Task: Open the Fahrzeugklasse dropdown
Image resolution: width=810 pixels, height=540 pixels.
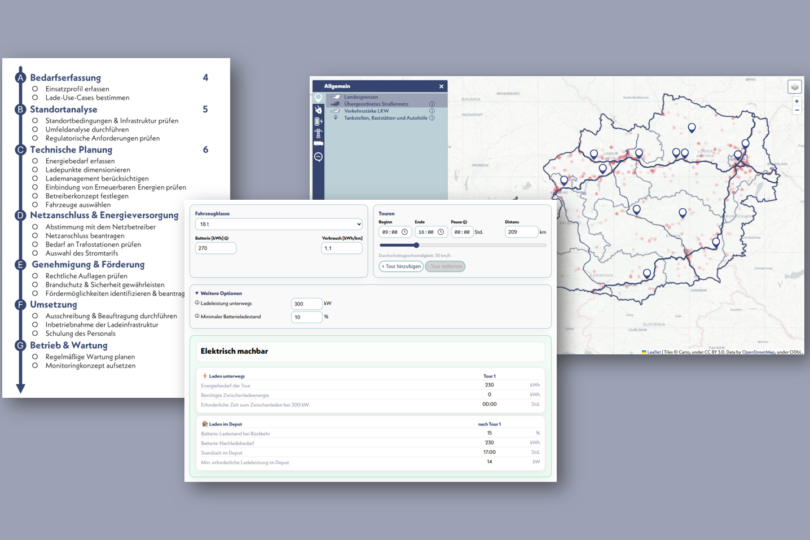Action: pos(277,224)
